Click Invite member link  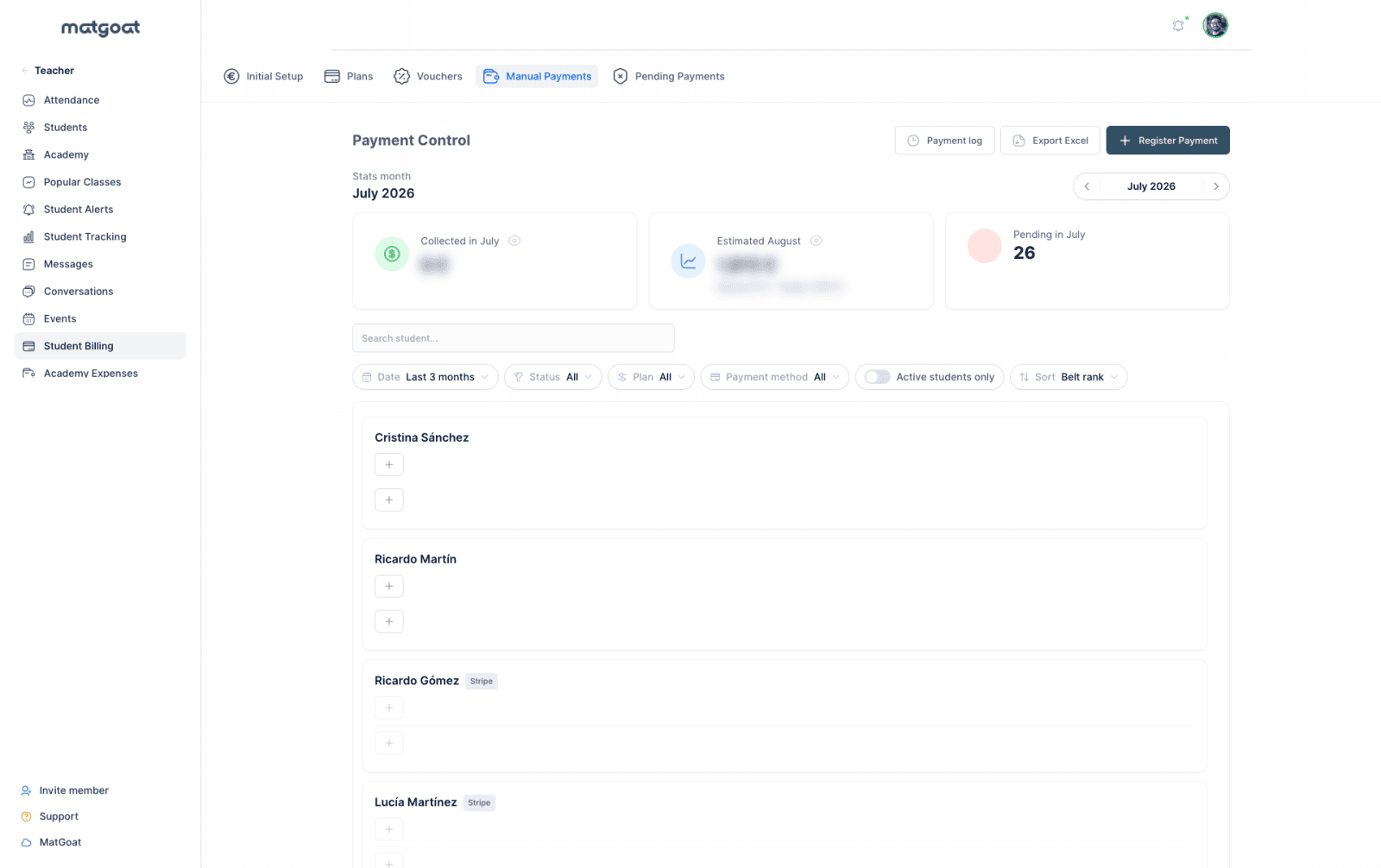[65, 790]
